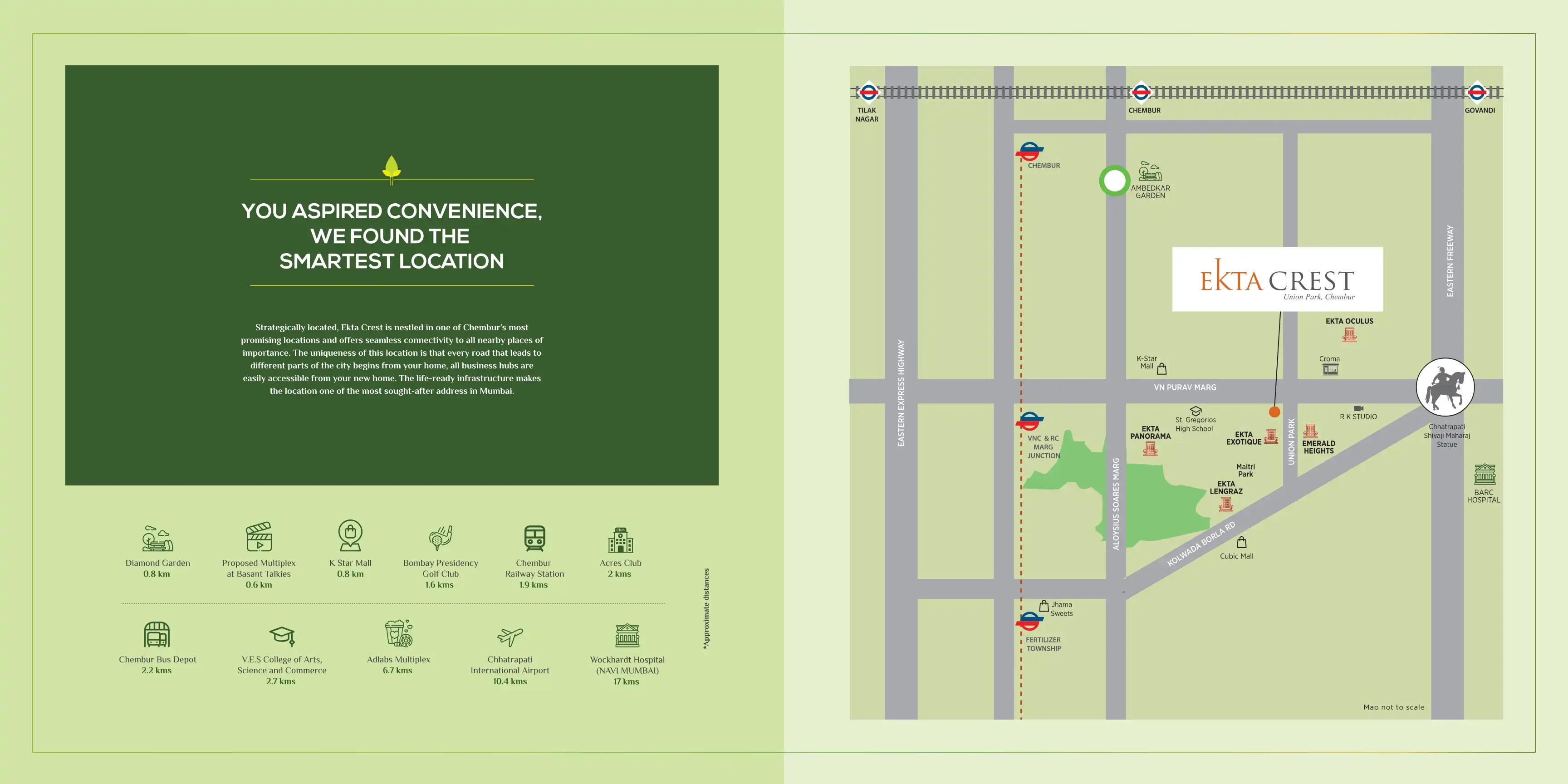Click the Bombay Presidency Golf Club icon

(440, 538)
